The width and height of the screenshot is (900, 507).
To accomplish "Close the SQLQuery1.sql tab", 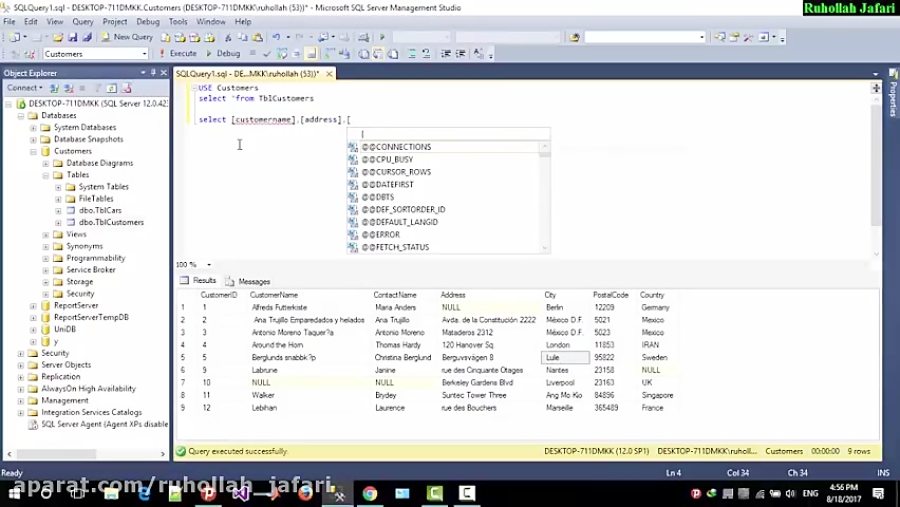I will click(x=330, y=74).
